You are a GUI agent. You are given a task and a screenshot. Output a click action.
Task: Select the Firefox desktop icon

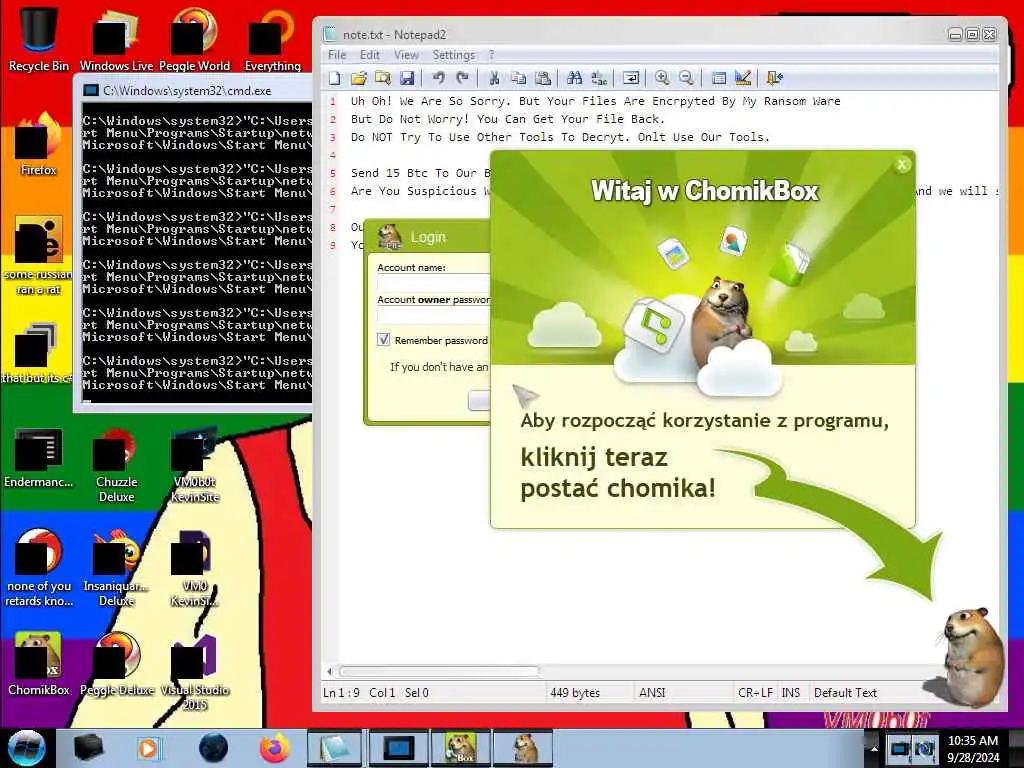click(39, 144)
